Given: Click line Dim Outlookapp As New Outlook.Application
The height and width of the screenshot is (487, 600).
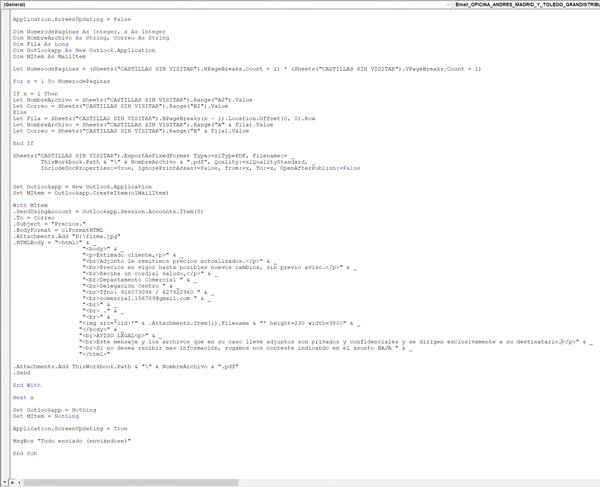Looking at the screenshot, I should (x=84, y=50).
